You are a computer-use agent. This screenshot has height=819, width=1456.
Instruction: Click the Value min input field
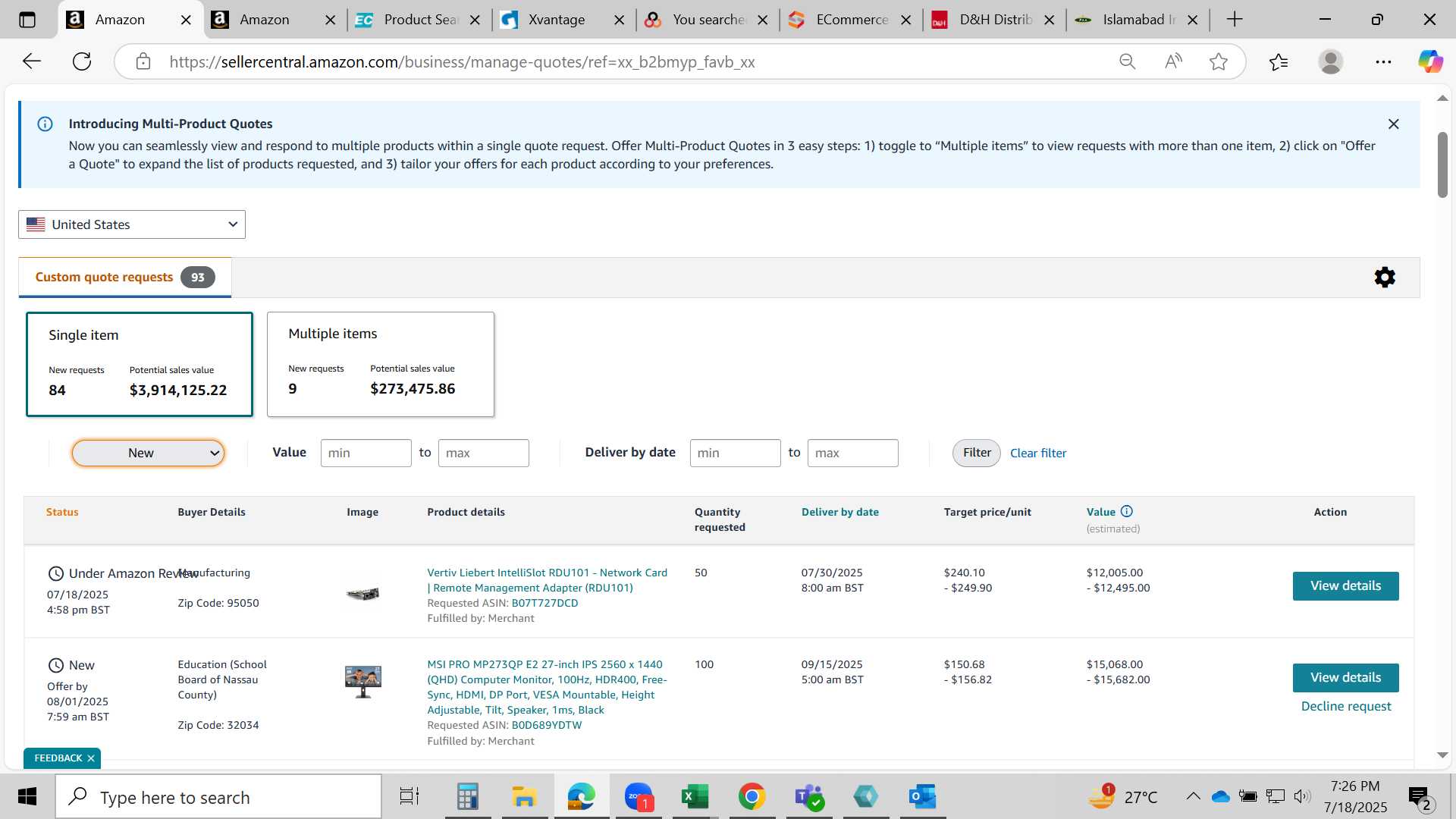(366, 453)
